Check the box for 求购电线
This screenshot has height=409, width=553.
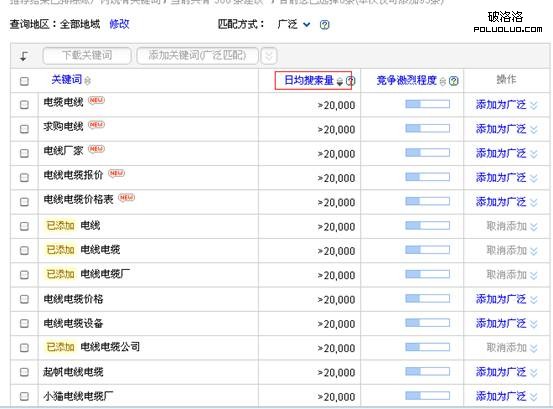[x=24, y=129]
